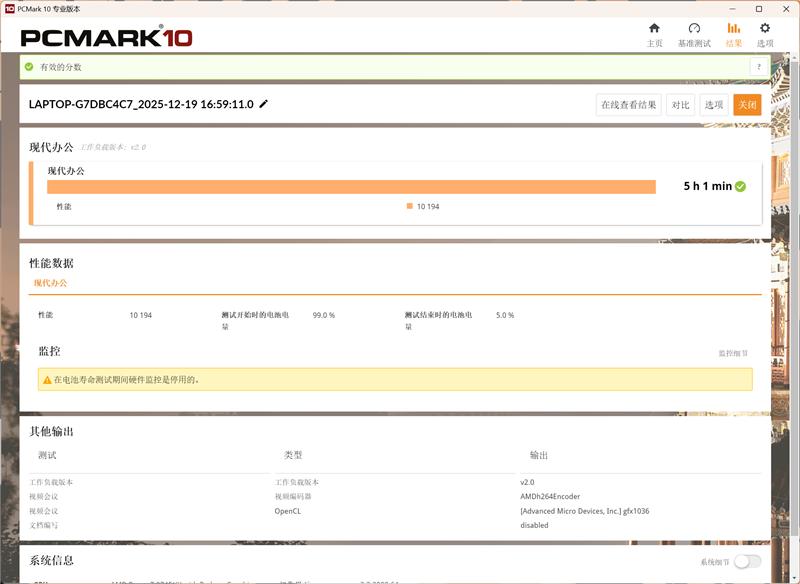Click the 类型 column header
Viewport: 800px width, 584px height.
(x=293, y=455)
